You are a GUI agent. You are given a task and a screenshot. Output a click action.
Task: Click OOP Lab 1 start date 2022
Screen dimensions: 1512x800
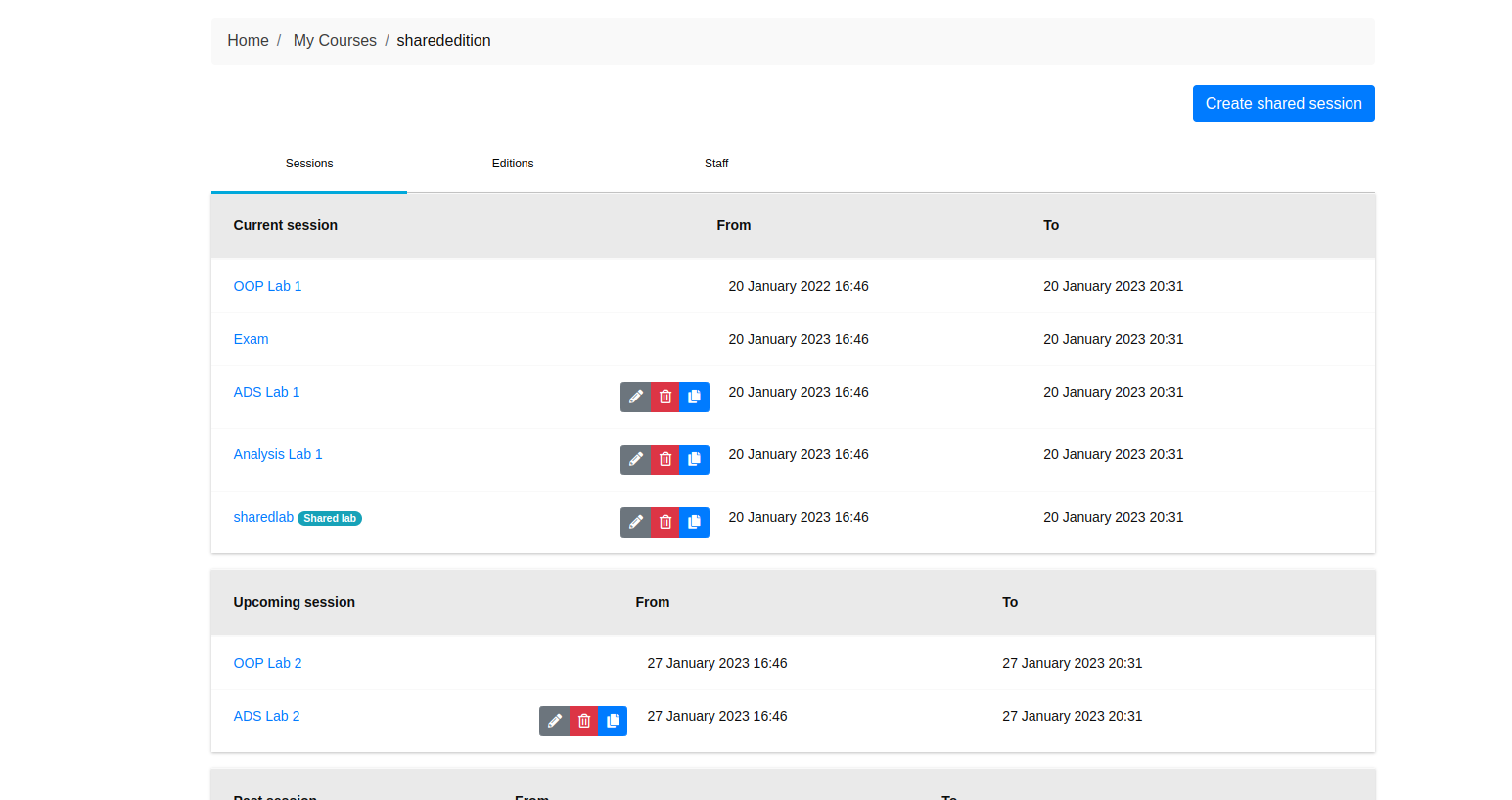[799, 286]
